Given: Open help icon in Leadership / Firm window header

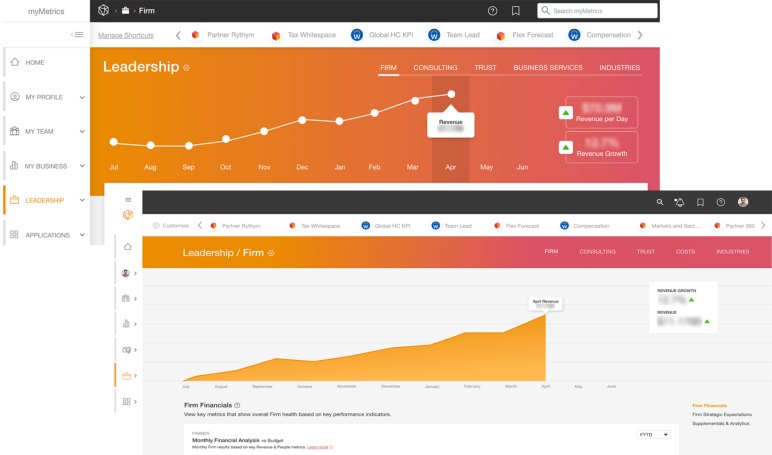Looking at the screenshot, I should (x=721, y=202).
